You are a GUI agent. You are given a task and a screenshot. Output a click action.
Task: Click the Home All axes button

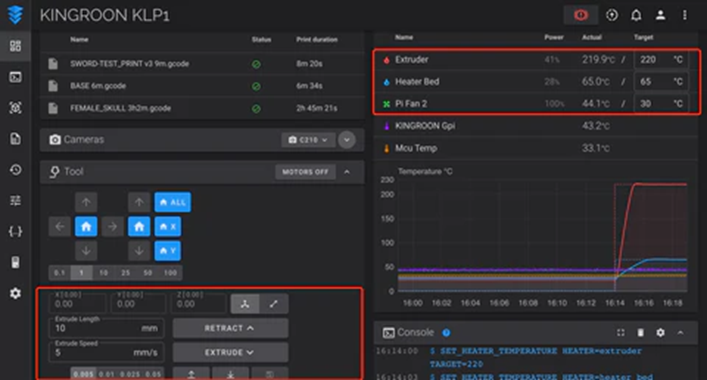click(x=172, y=202)
